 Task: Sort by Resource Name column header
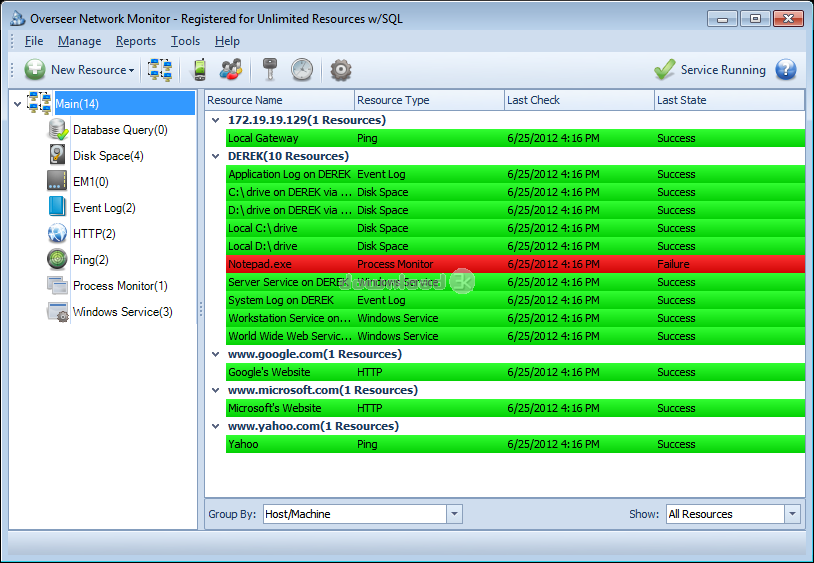[x=280, y=100]
